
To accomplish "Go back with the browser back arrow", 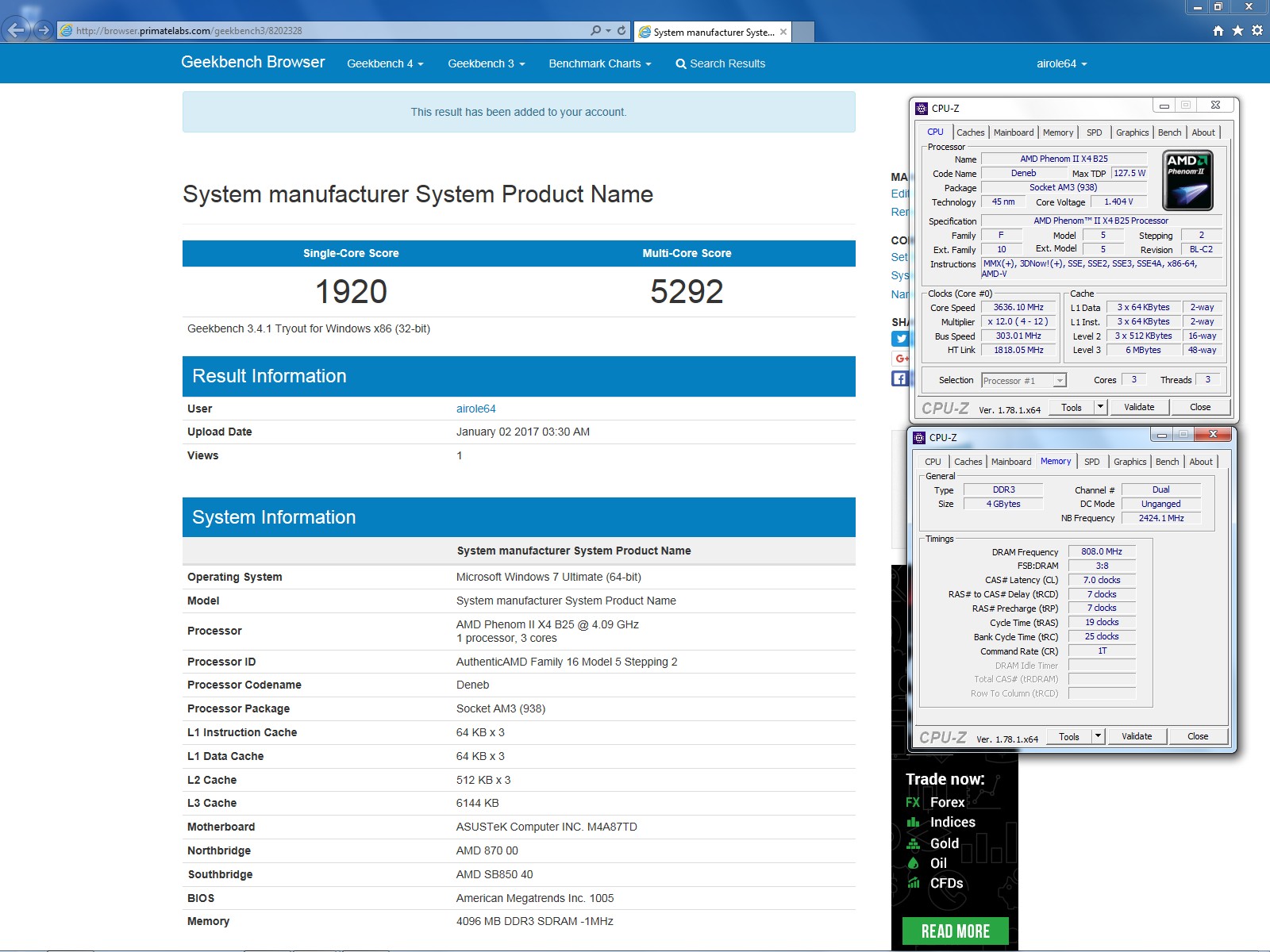I will (16, 30).
